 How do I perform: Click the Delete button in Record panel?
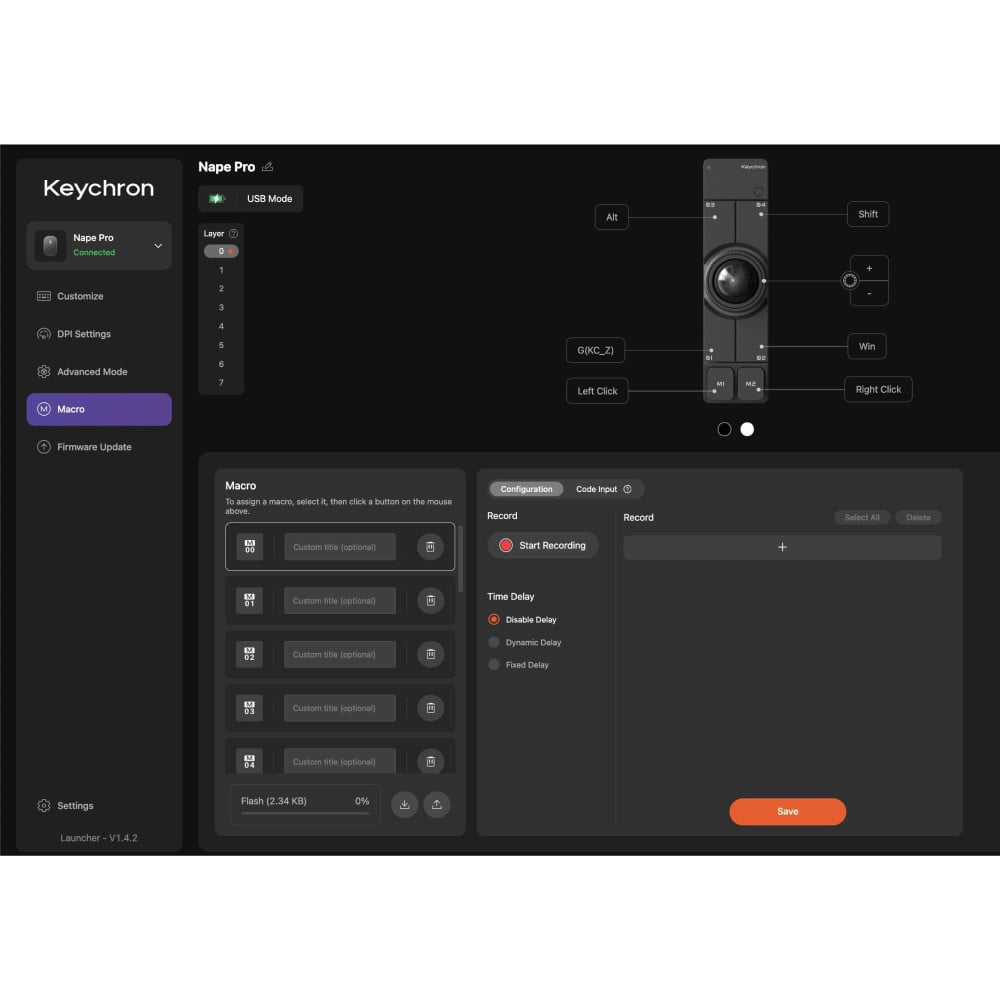point(918,517)
